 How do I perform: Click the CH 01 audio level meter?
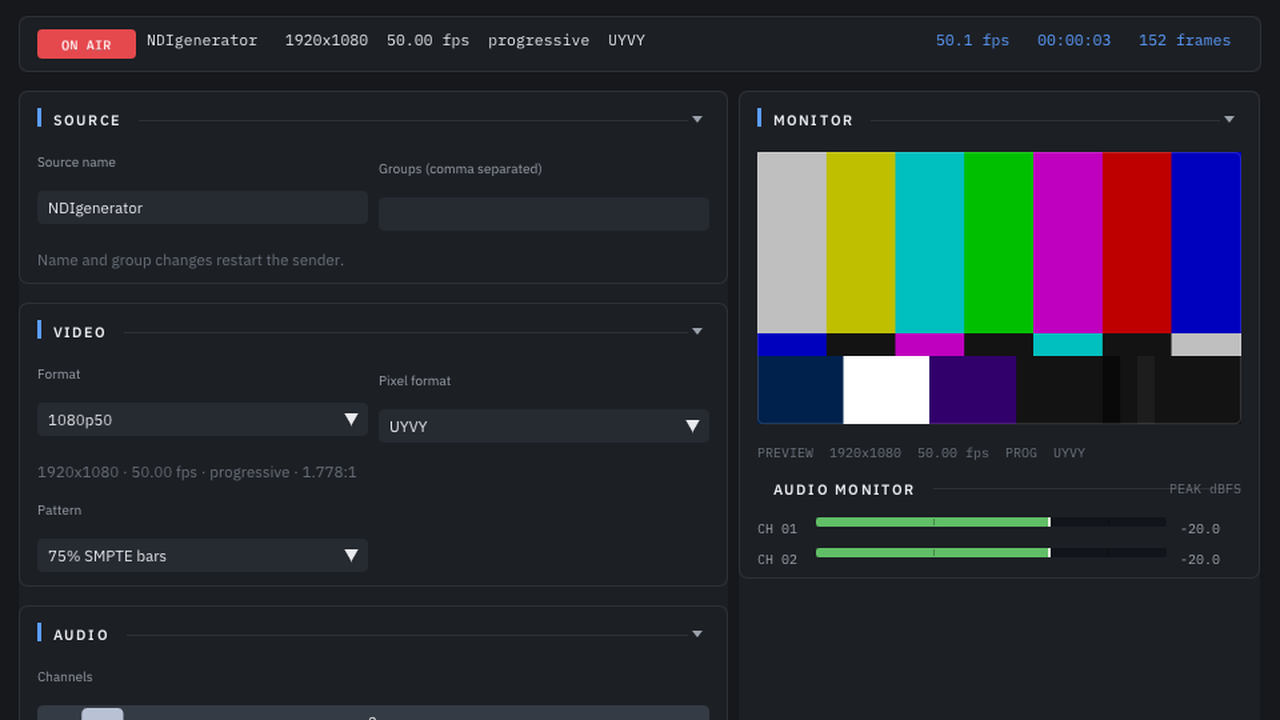[x=991, y=522]
